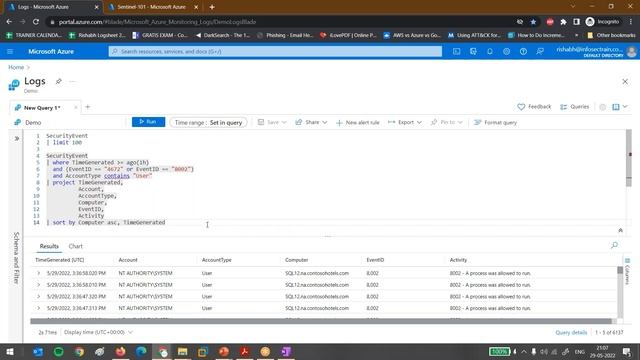Close the New Query 1 tab
This screenshot has height=360, width=640.
(76, 108)
